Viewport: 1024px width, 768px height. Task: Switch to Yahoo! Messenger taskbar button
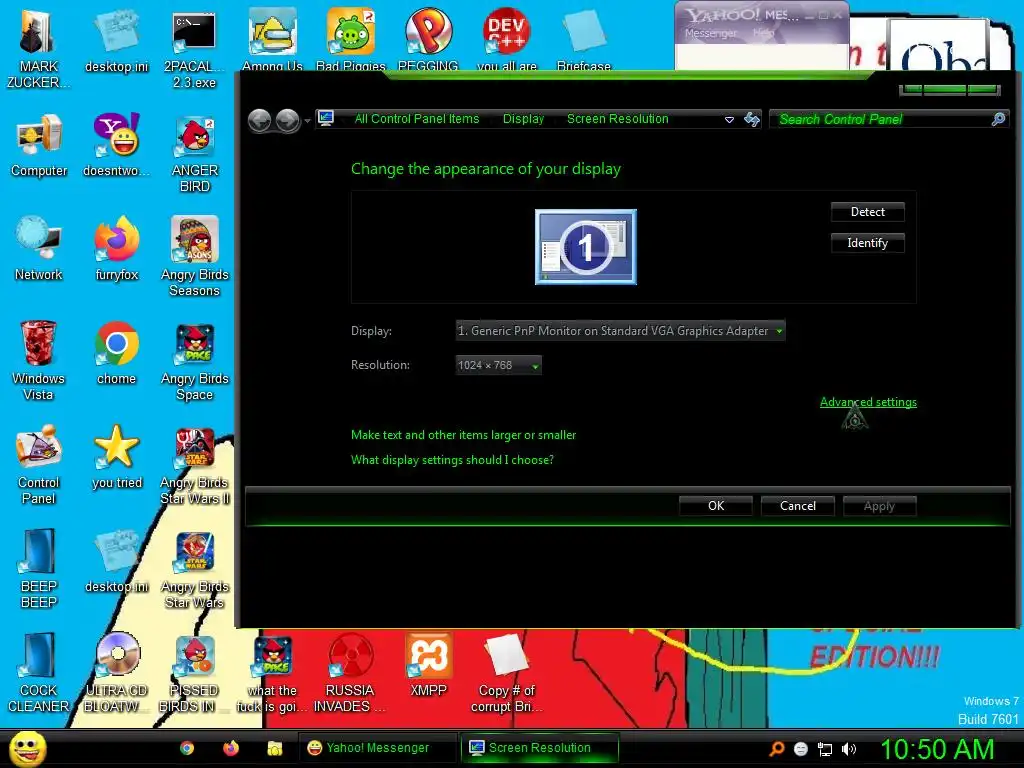point(378,748)
